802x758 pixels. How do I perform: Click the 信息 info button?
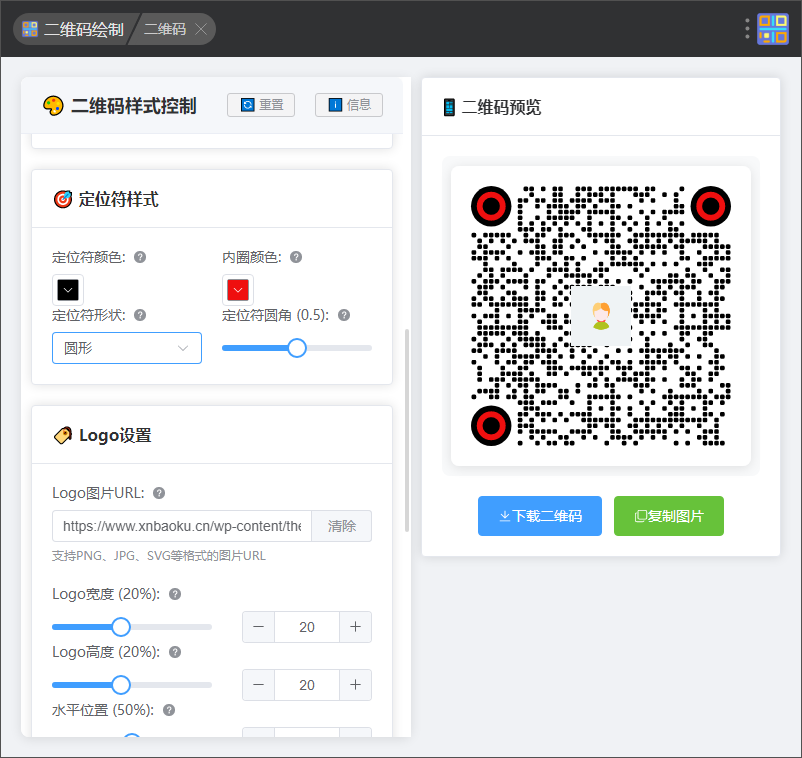tap(349, 105)
